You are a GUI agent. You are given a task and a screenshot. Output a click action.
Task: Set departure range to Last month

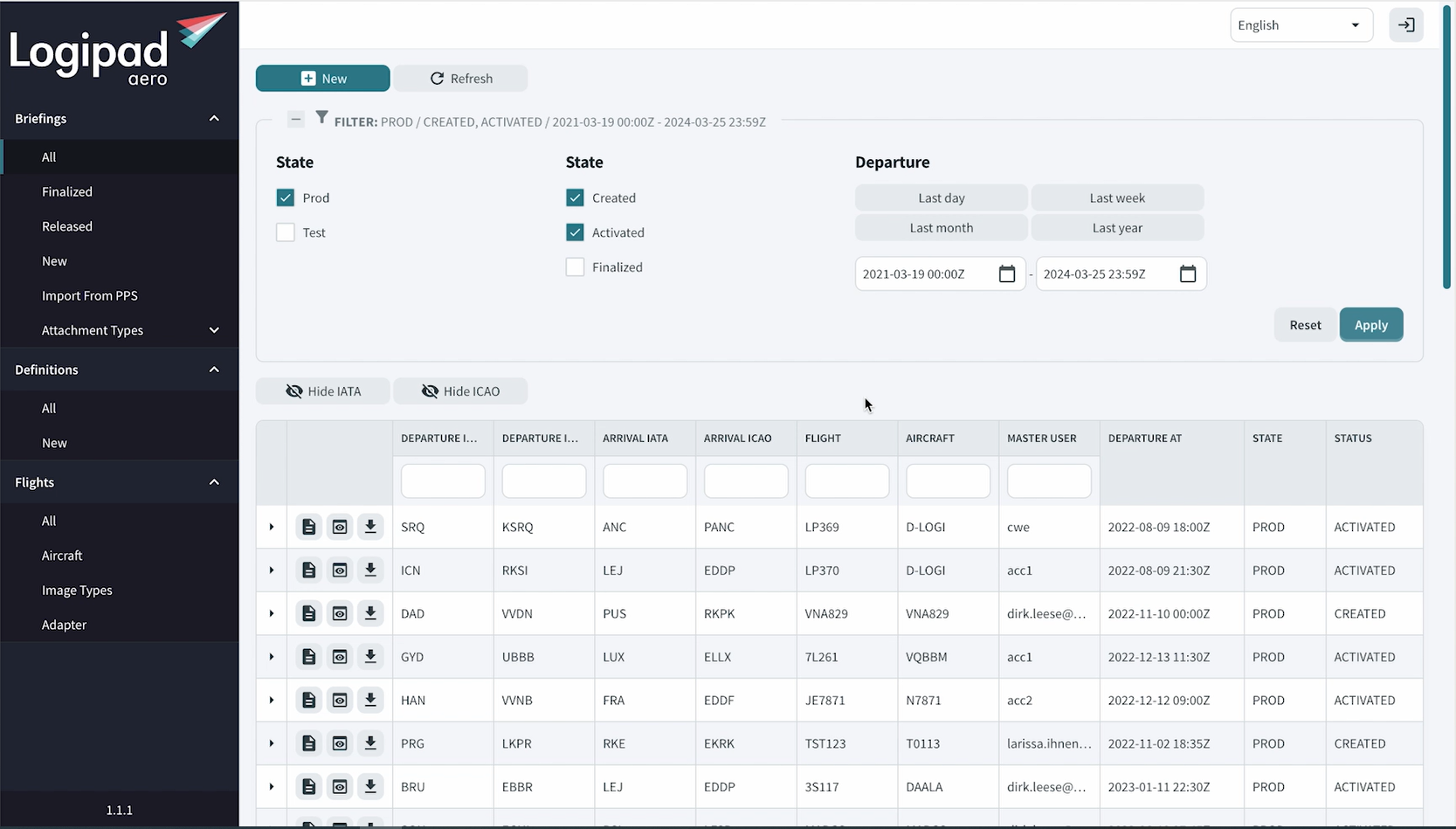(941, 228)
